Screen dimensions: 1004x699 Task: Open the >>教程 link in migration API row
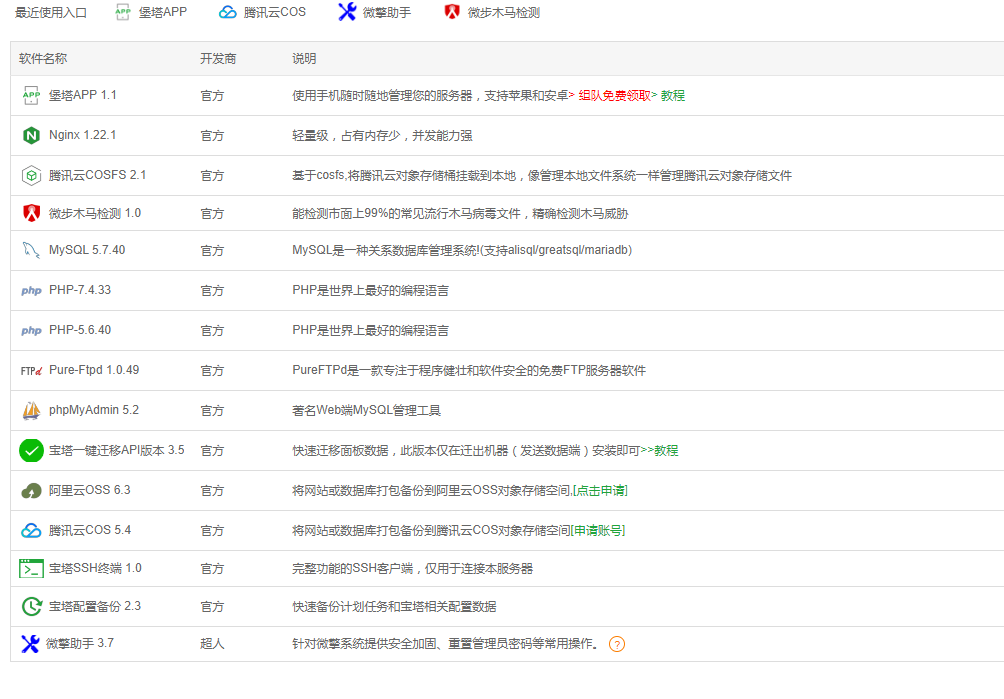tap(660, 451)
